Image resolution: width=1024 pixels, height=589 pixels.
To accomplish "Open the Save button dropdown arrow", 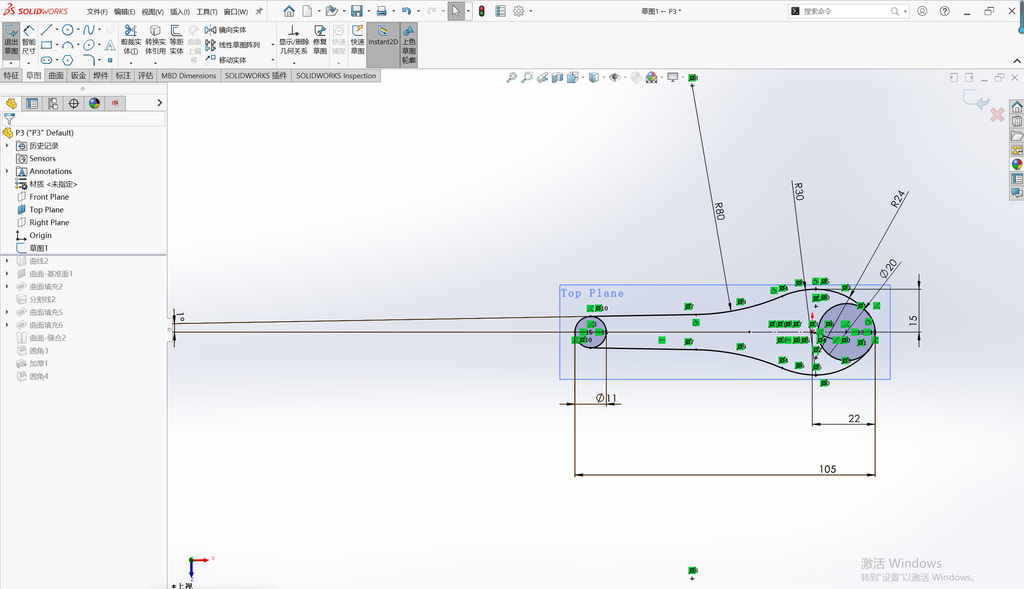I will click(369, 11).
